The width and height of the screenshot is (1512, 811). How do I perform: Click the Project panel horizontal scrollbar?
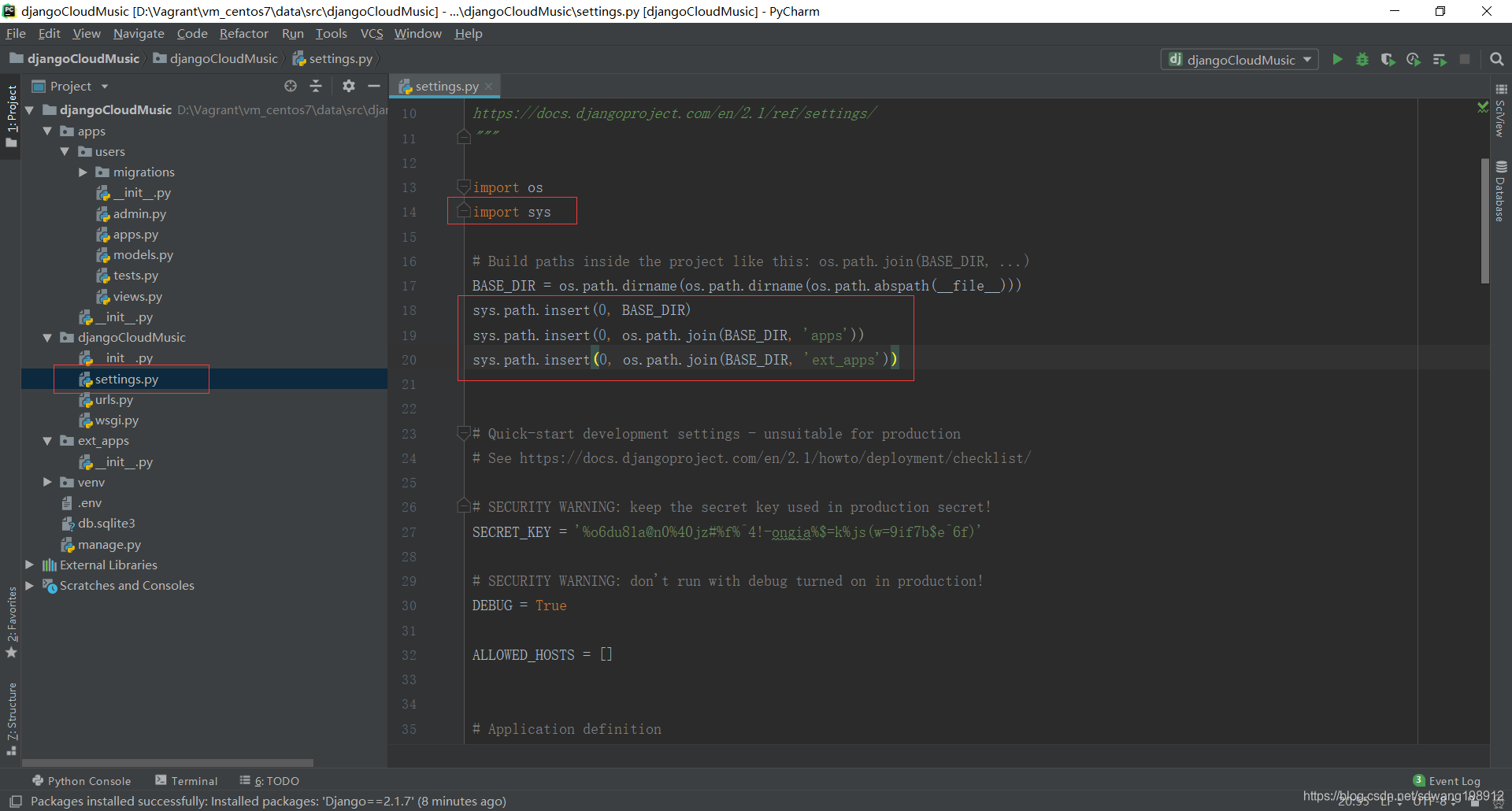click(x=168, y=762)
